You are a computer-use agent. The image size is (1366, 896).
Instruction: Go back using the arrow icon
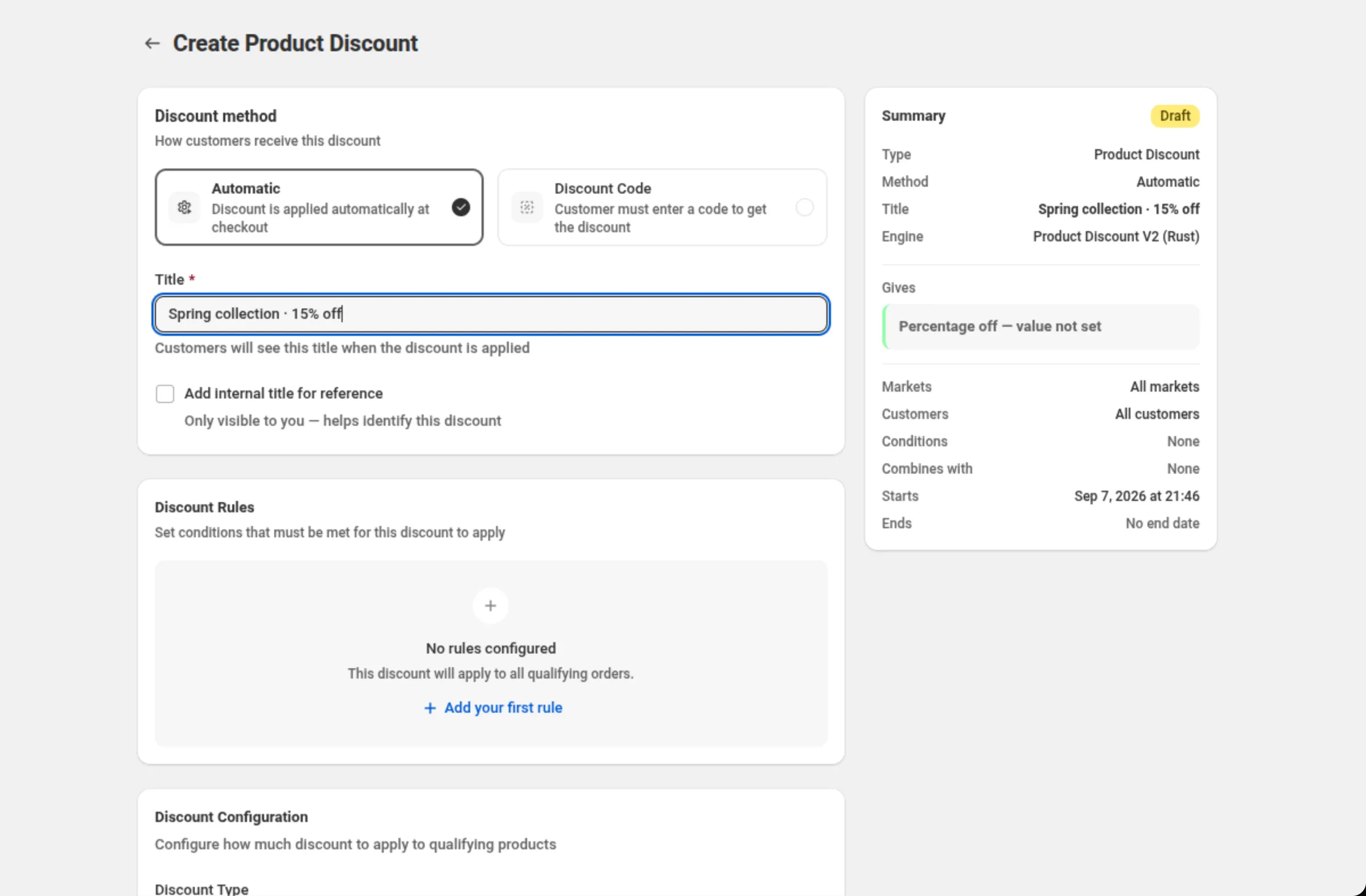152,43
